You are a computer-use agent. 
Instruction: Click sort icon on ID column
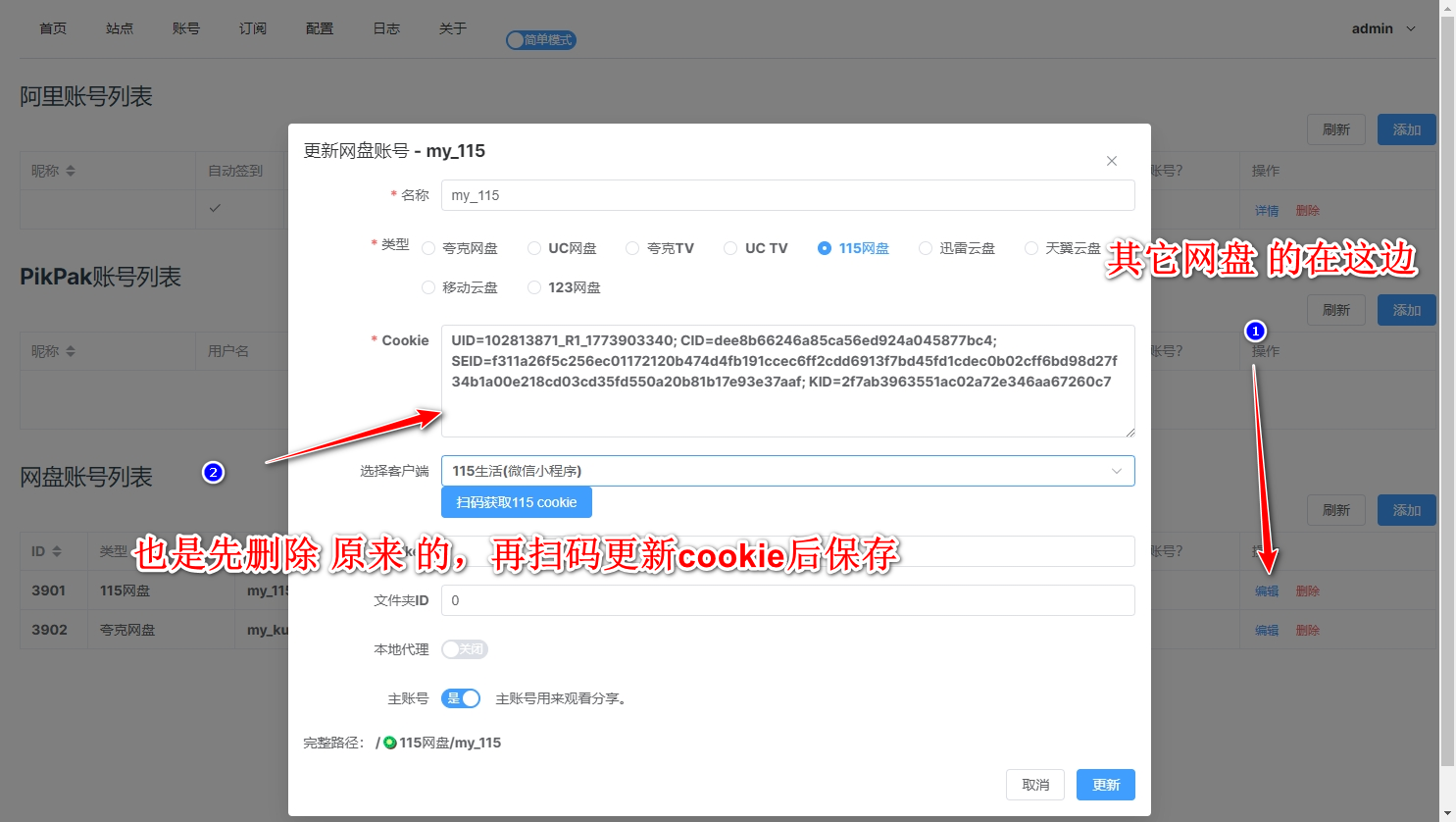[x=57, y=551]
